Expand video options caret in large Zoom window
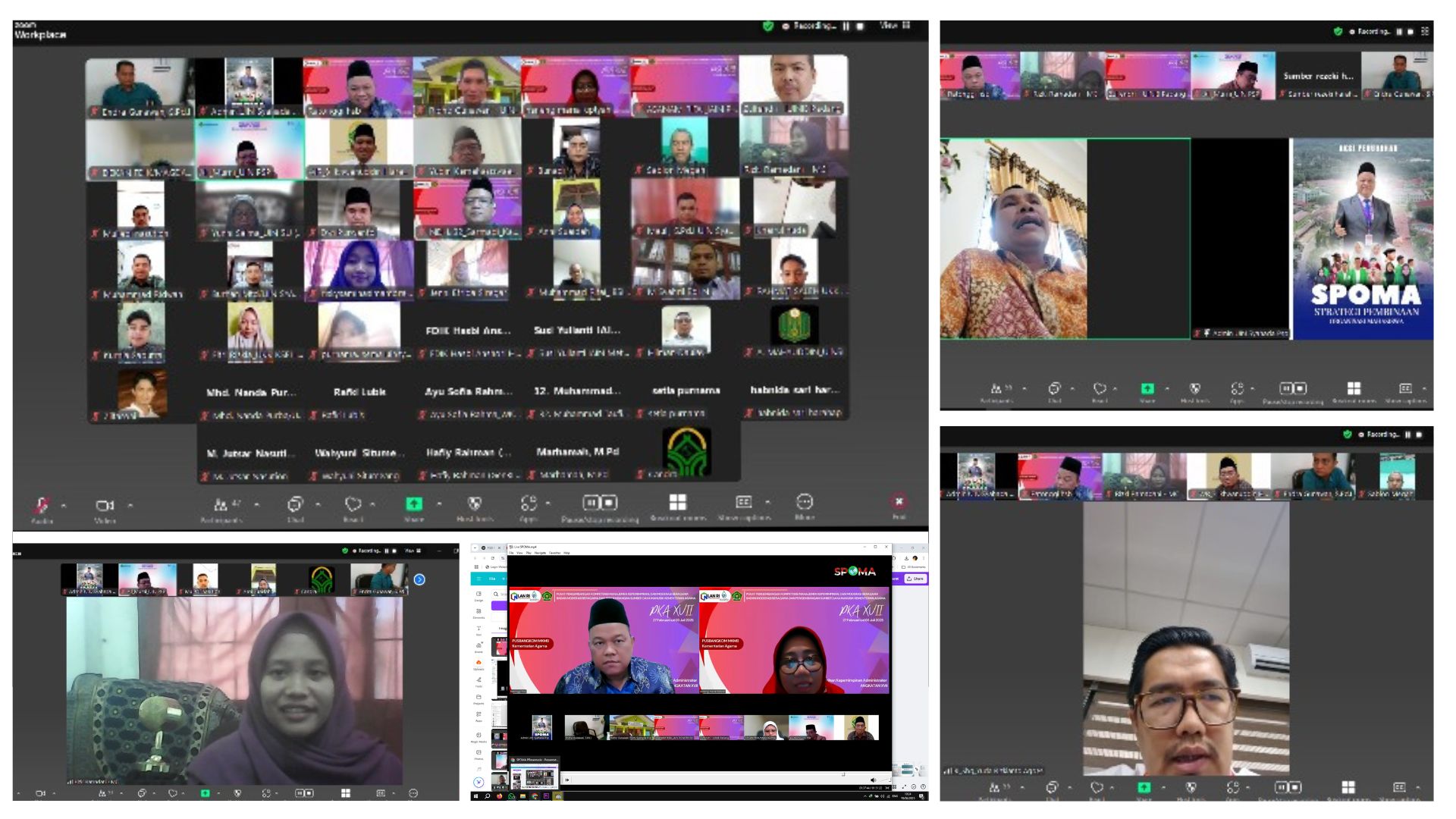This screenshot has height=819, width=1456. tap(130, 506)
